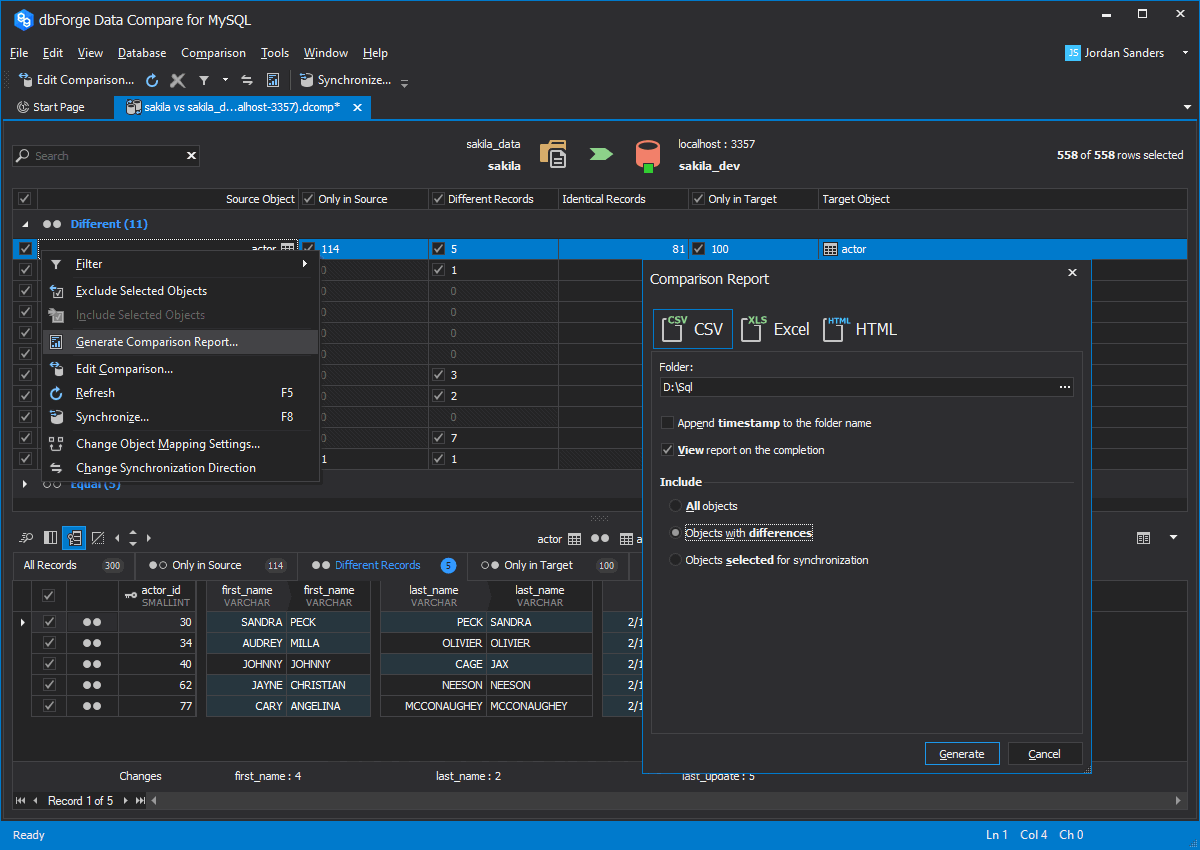Select the CSV report format
Image resolution: width=1200 pixels, height=850 pixels.
pyautogui.click(x=693, y=329)
